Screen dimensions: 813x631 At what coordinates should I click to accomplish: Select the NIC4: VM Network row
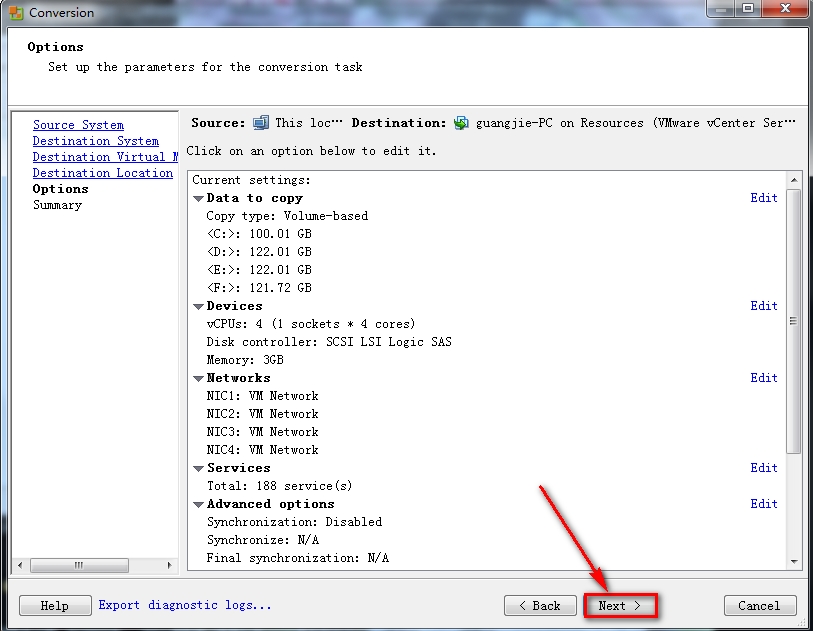262,450
